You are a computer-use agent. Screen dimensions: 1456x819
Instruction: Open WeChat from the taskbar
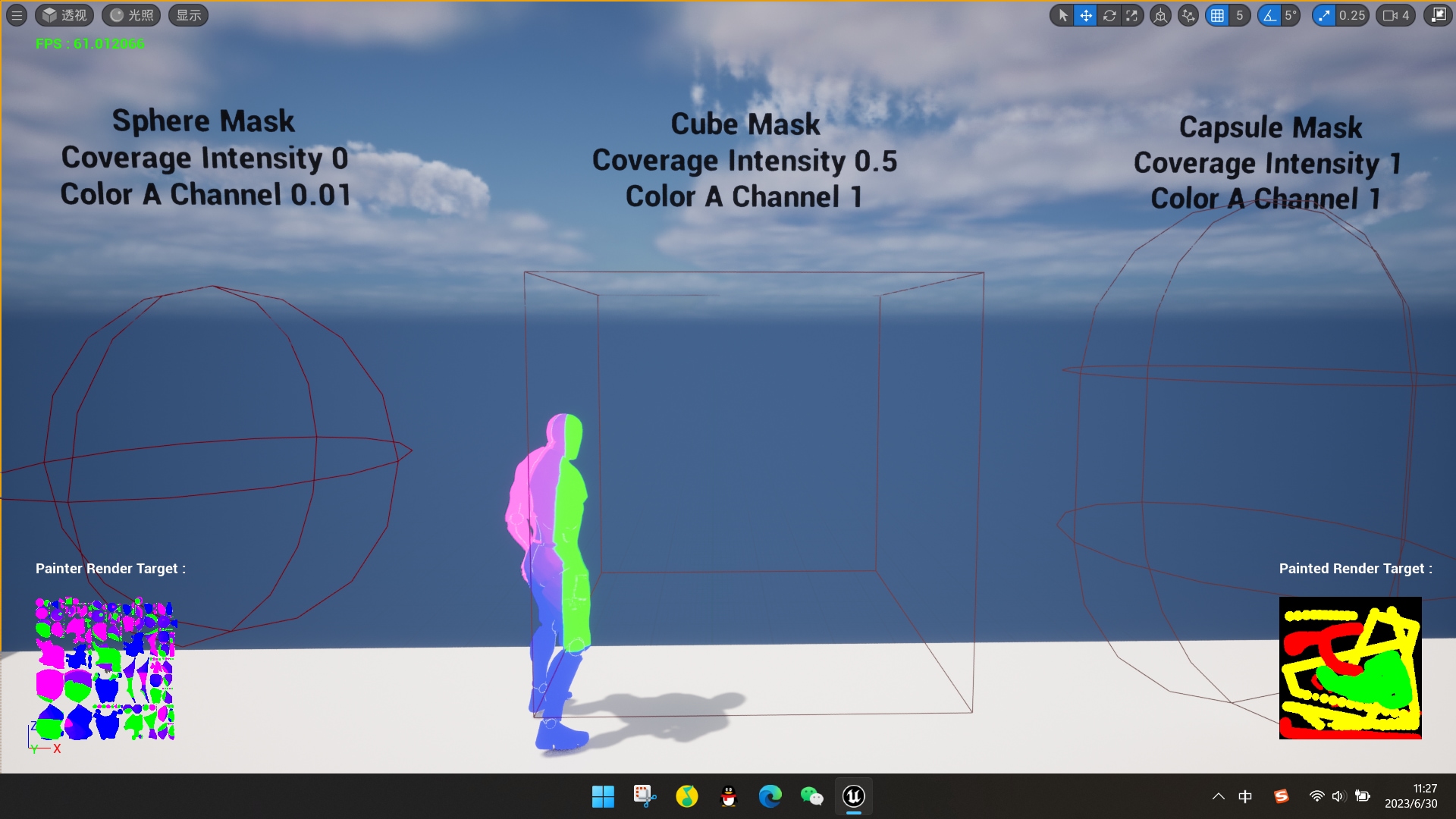(x=811, y=796)
